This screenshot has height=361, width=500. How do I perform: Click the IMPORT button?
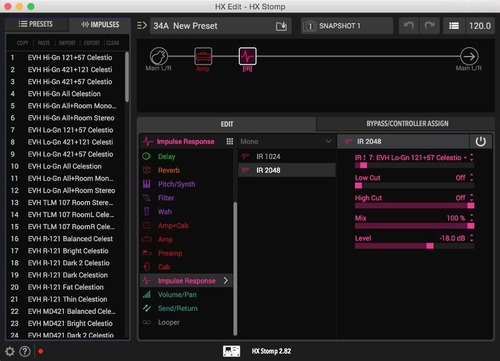pyautogui.click(x=67, y=43)
